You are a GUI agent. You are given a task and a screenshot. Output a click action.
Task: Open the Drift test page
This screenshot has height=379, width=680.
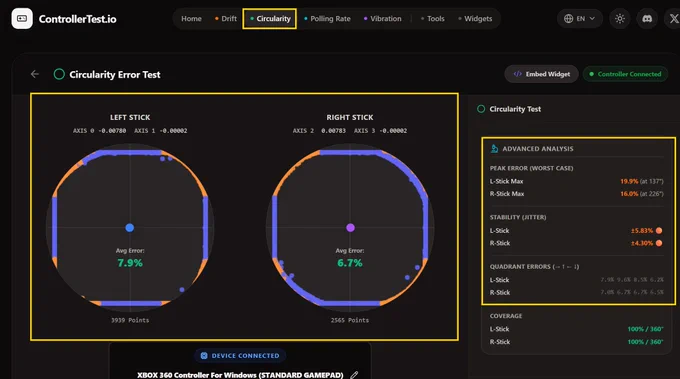click(226, 19)
